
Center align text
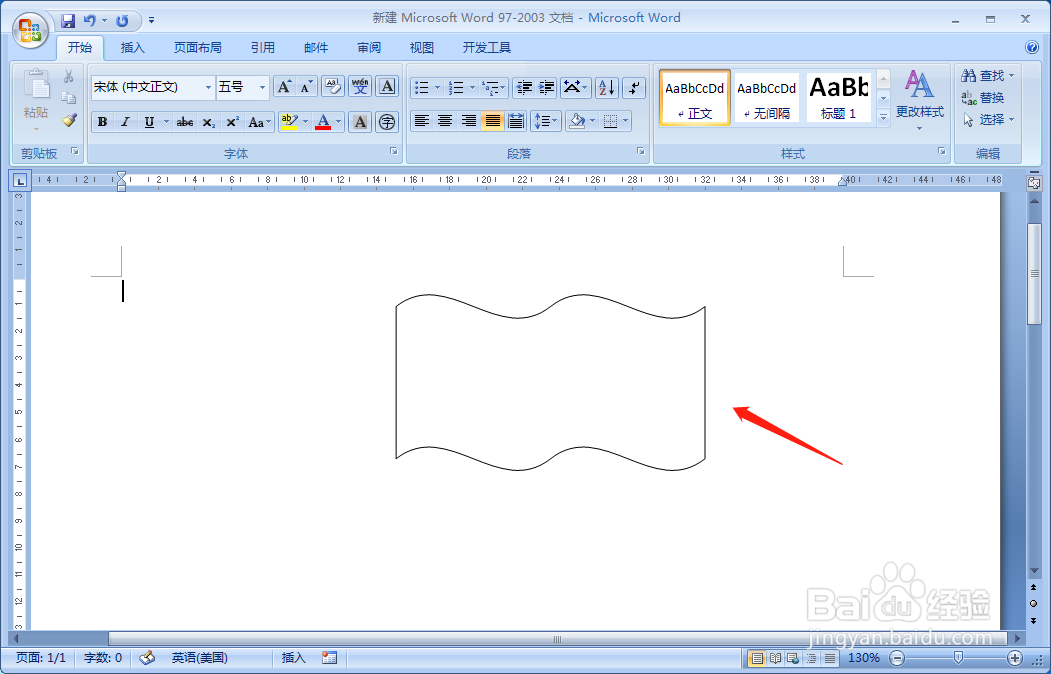click(445, 121)
